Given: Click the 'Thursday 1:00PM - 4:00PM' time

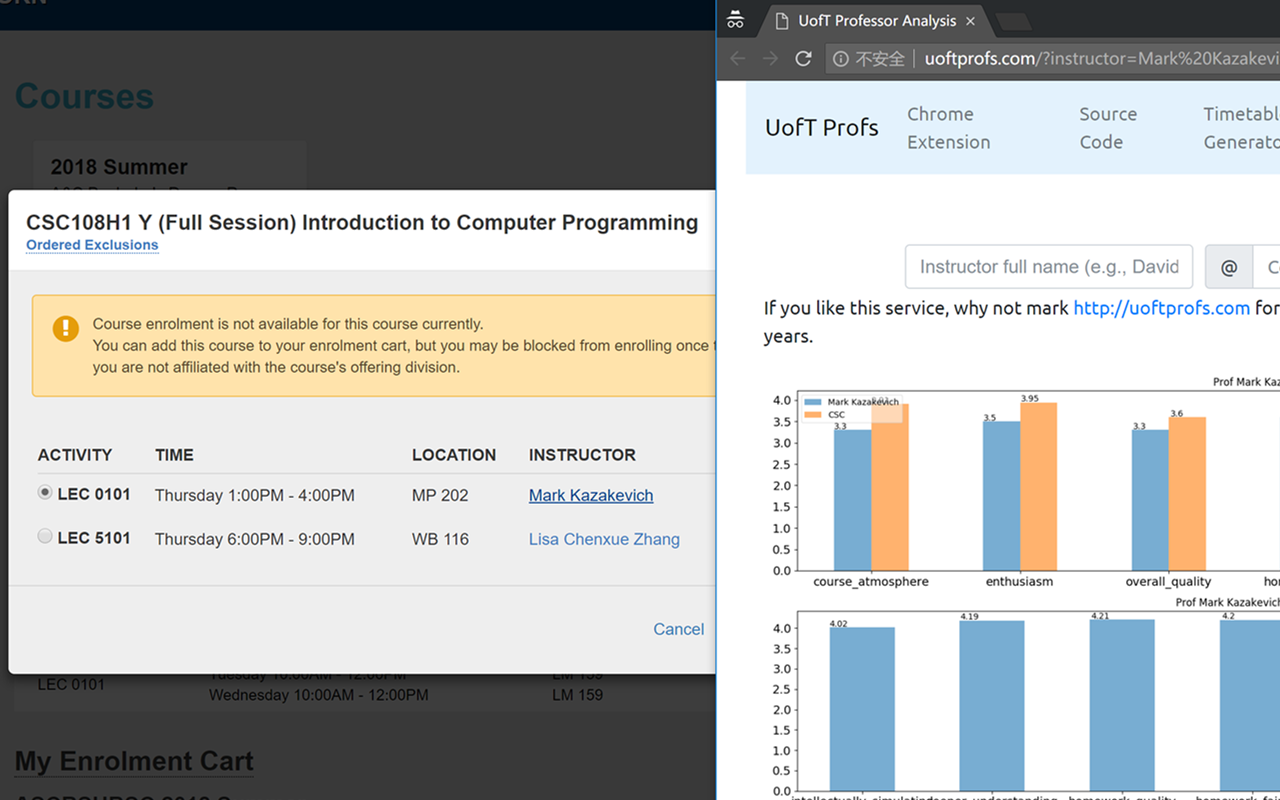Looking at the screenshot, I should (255, 495).
